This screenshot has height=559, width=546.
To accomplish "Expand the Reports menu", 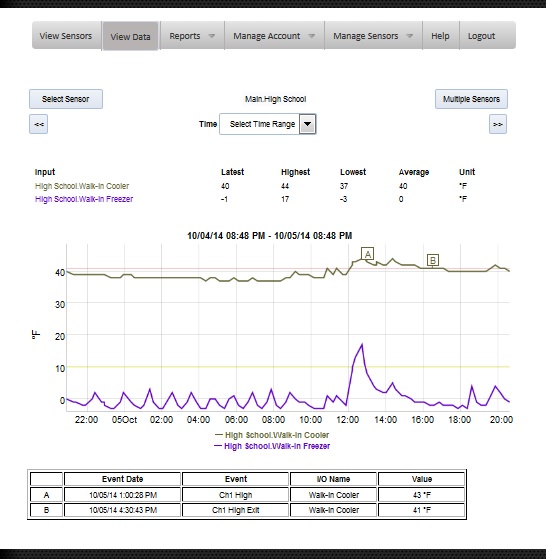I will [192, 36].
